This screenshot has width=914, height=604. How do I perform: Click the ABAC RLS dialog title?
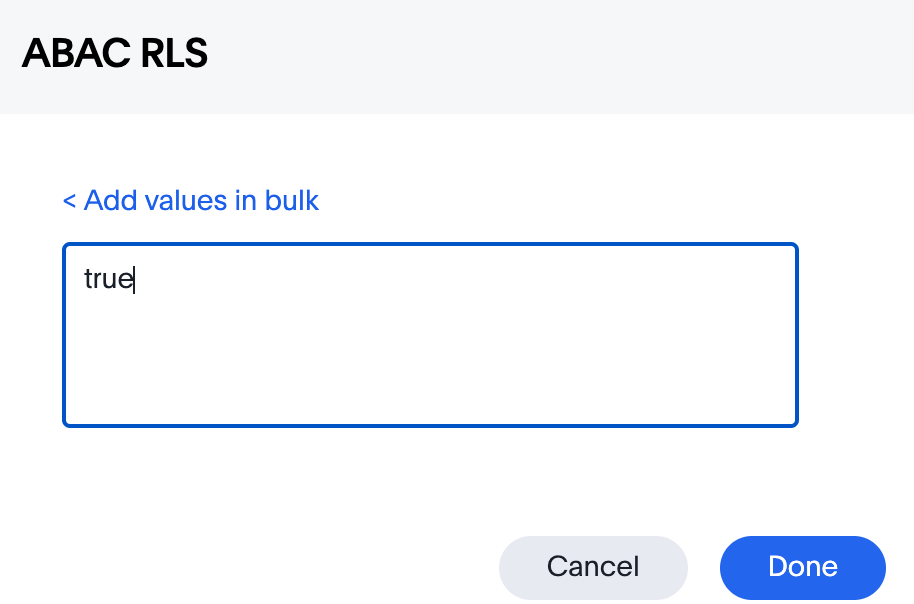coord(114,54)
